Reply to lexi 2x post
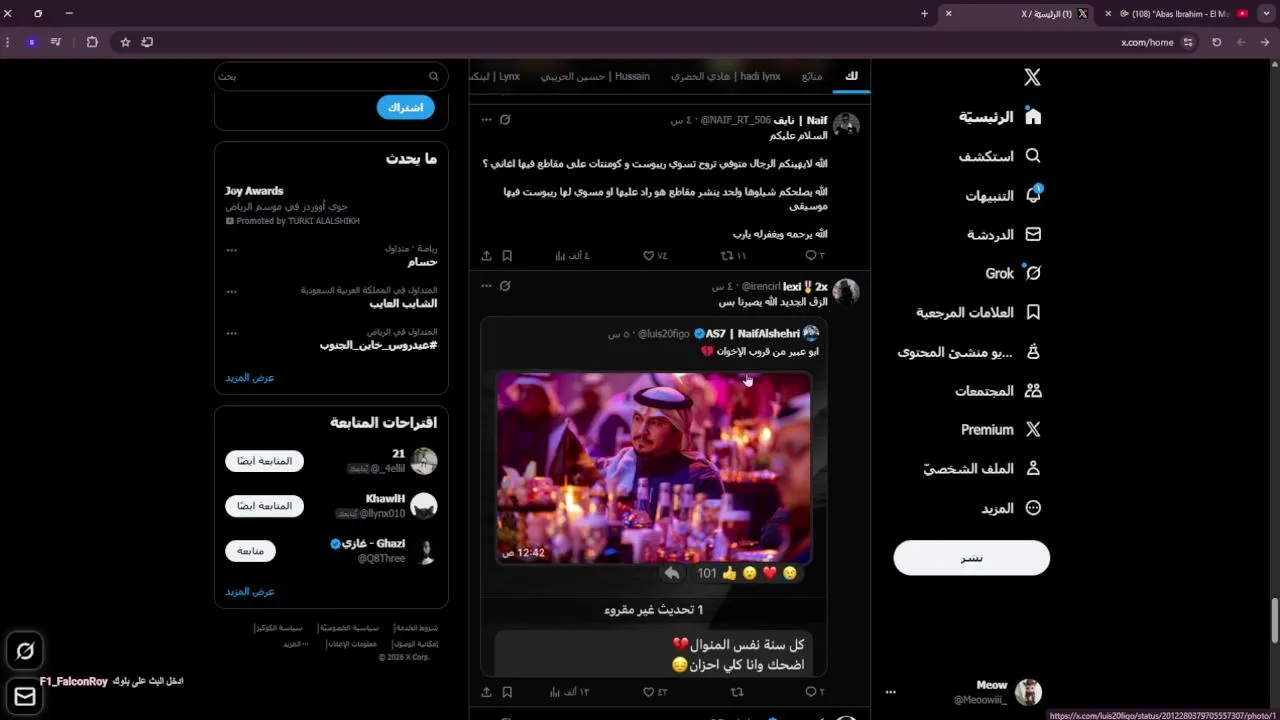Viewport: 1280px width, 720px height. pos(815,692)
